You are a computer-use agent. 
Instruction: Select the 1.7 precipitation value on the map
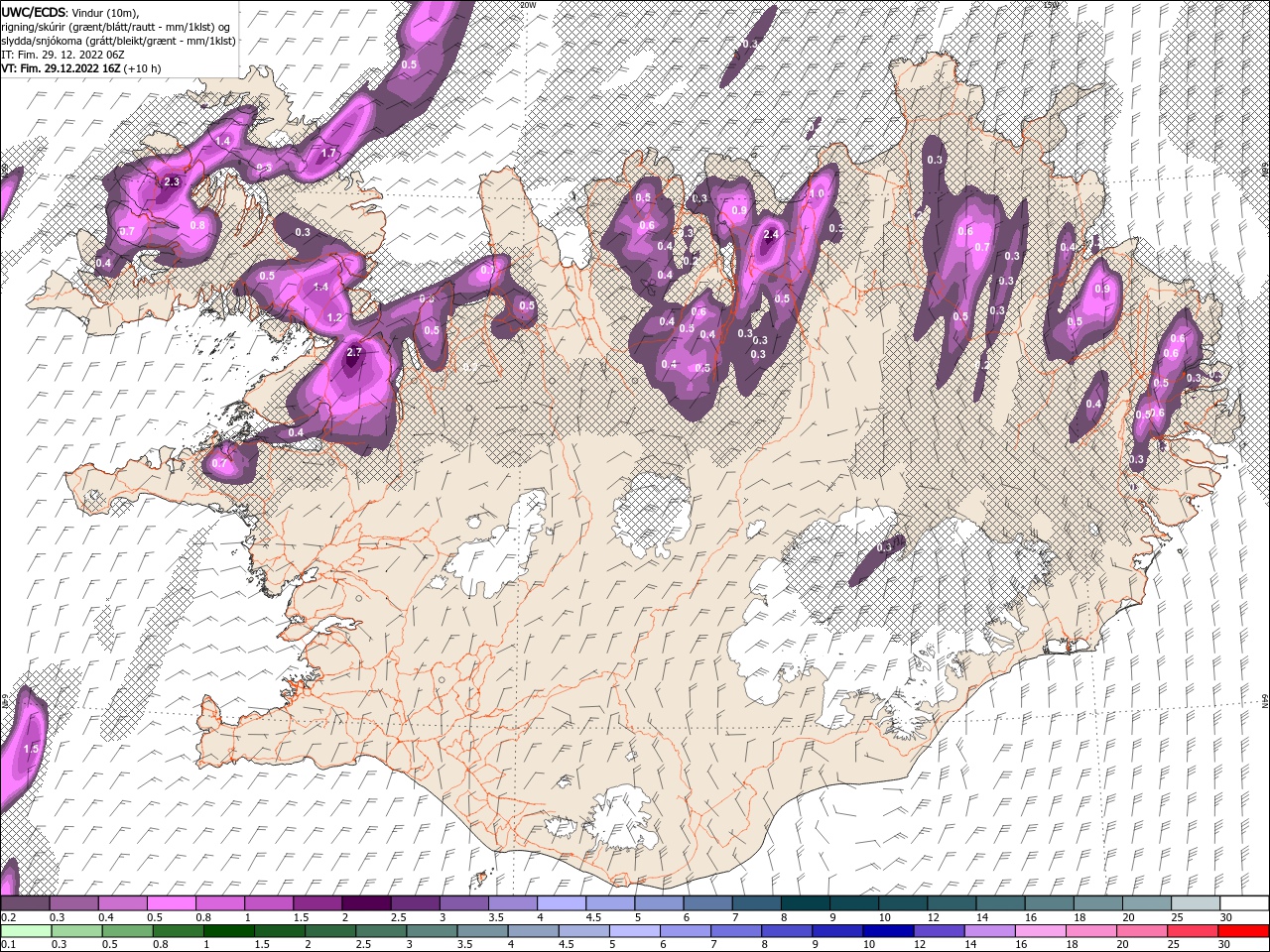(x=329, y=154)
